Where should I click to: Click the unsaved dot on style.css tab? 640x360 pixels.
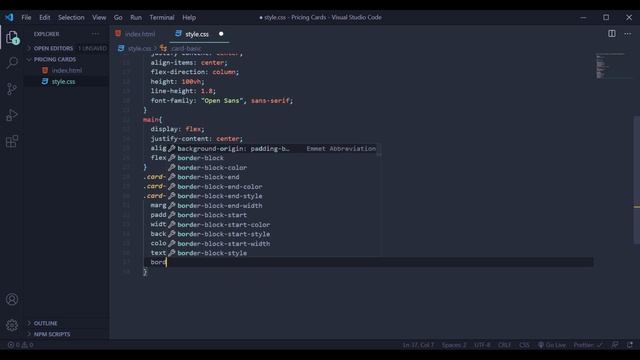(221, 34)
